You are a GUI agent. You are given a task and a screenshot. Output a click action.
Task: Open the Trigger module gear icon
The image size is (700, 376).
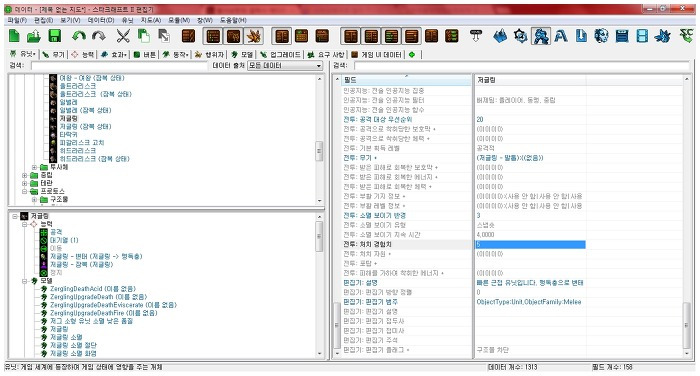point(521,36)
